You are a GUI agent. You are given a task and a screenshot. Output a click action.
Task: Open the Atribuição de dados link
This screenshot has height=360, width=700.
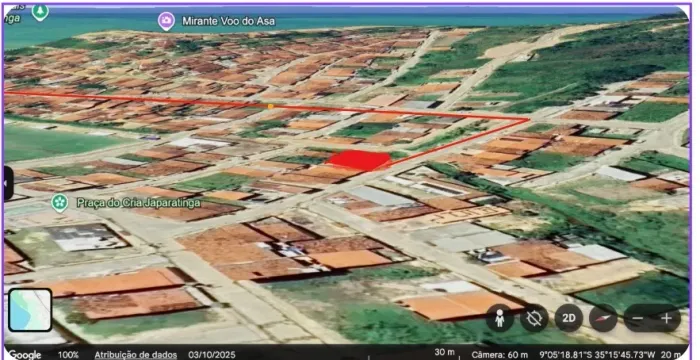point(136,355)
